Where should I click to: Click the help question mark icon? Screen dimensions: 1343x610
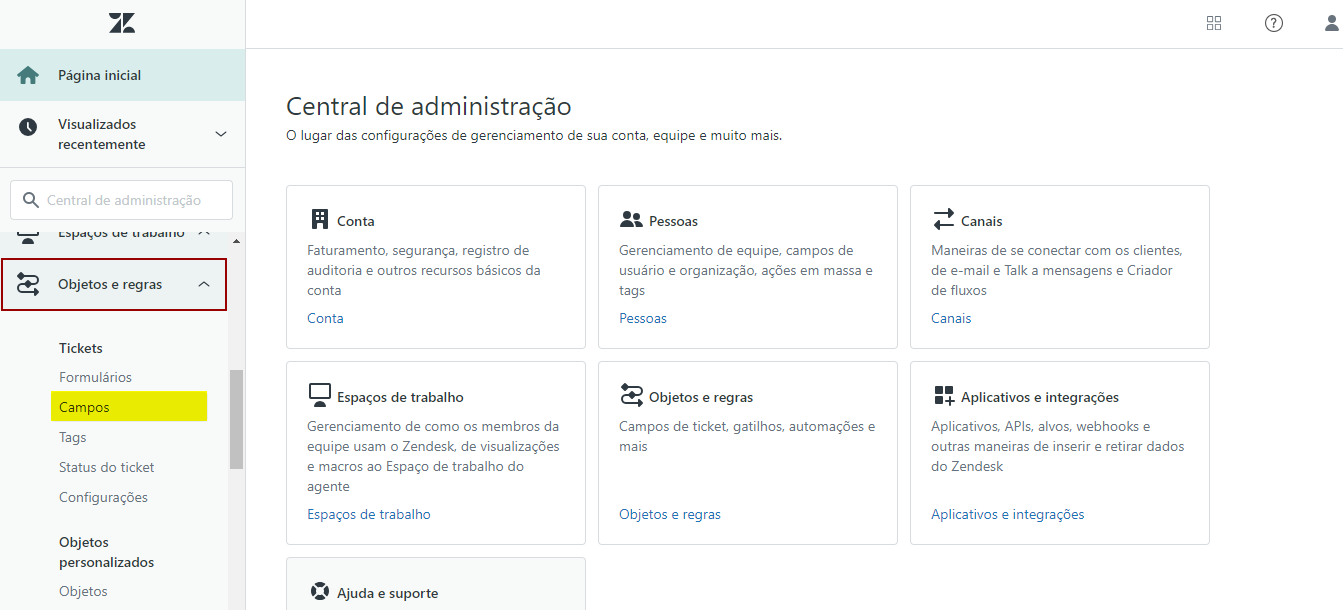(x=1273, y=24)
